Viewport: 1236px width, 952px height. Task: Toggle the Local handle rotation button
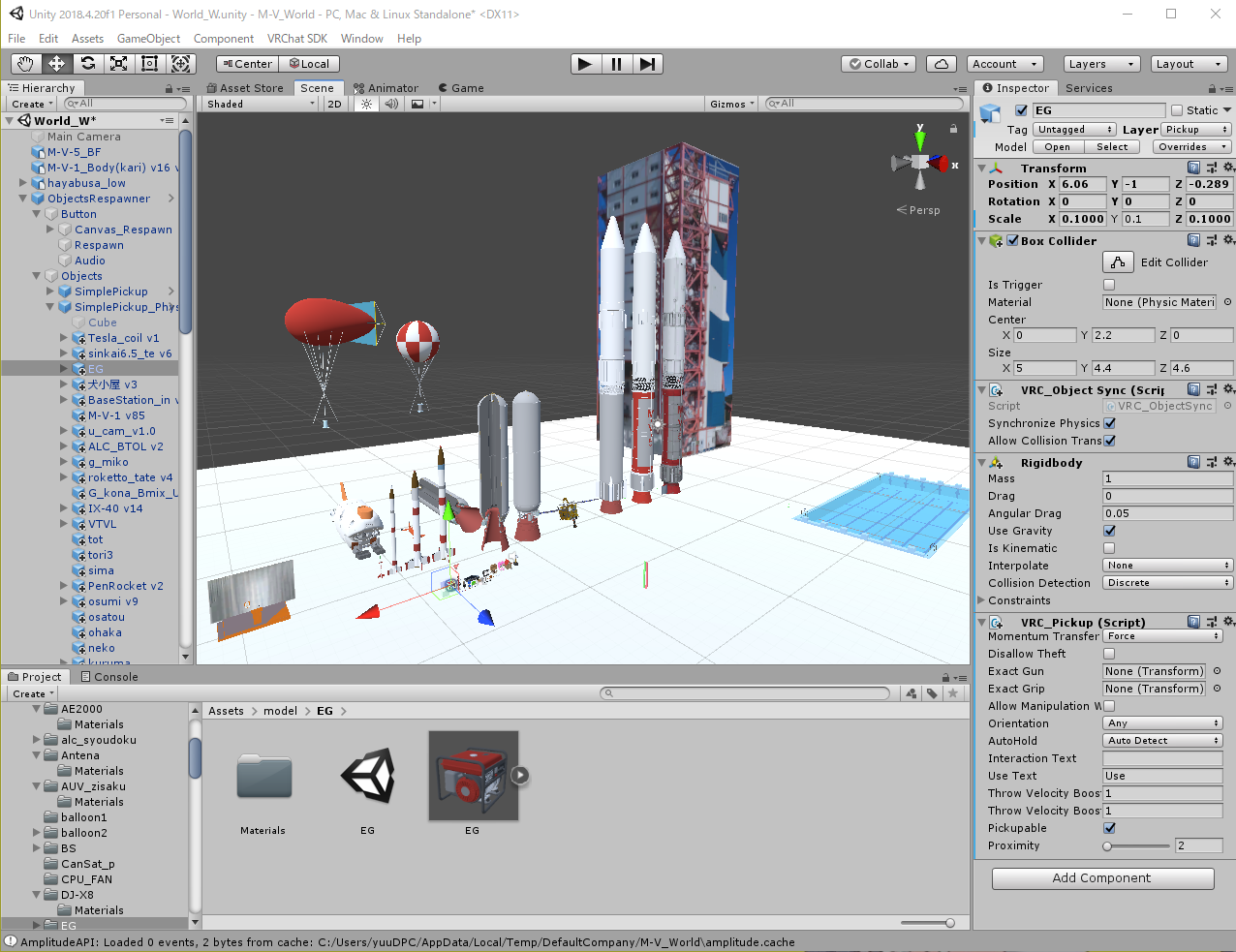coord(309,64)
